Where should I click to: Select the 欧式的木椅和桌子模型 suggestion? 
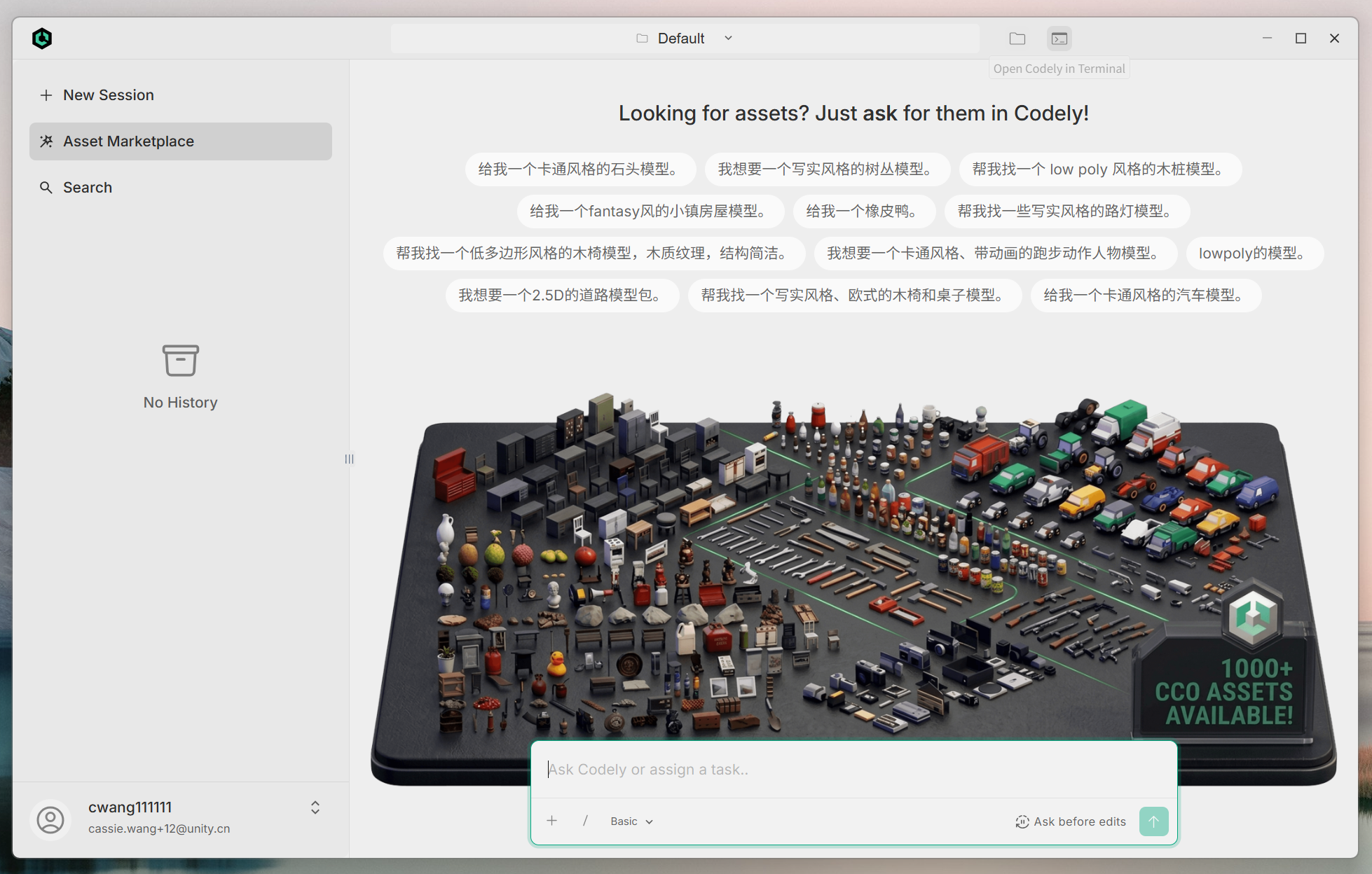pyautogui.click(x=854, y=296)
